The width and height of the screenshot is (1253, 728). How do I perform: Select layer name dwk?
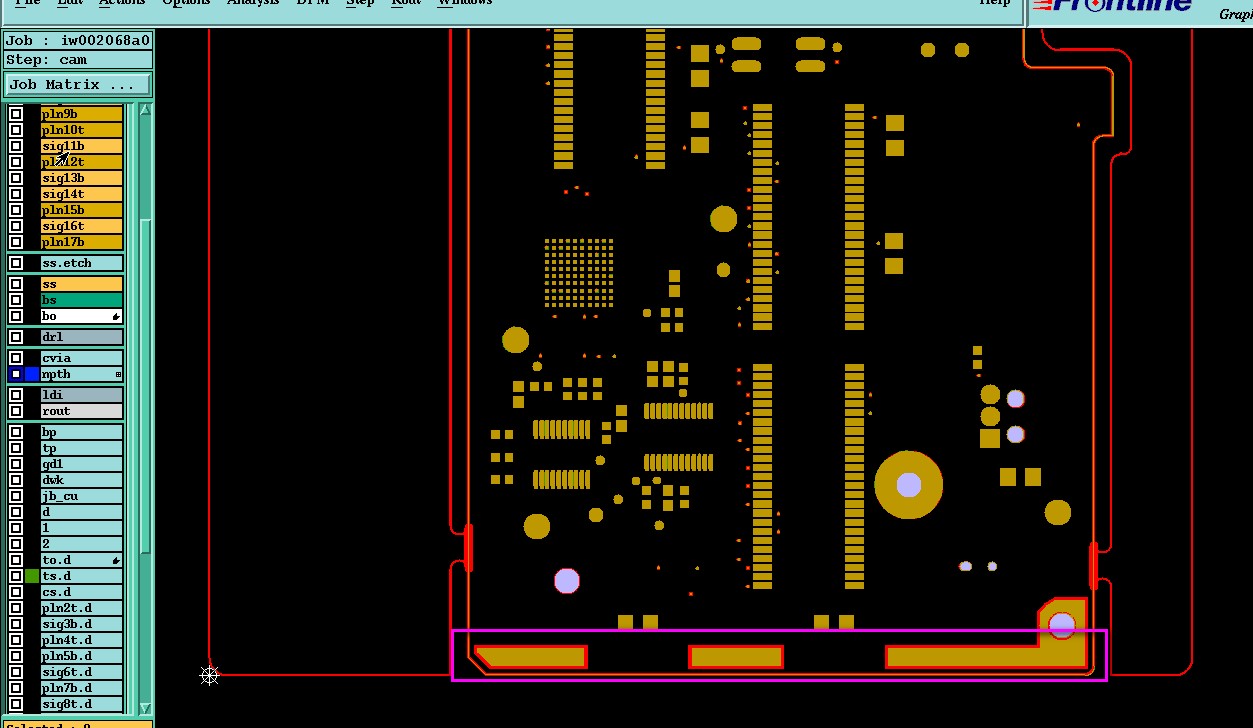pyautogui.click(x=81, y=480)
